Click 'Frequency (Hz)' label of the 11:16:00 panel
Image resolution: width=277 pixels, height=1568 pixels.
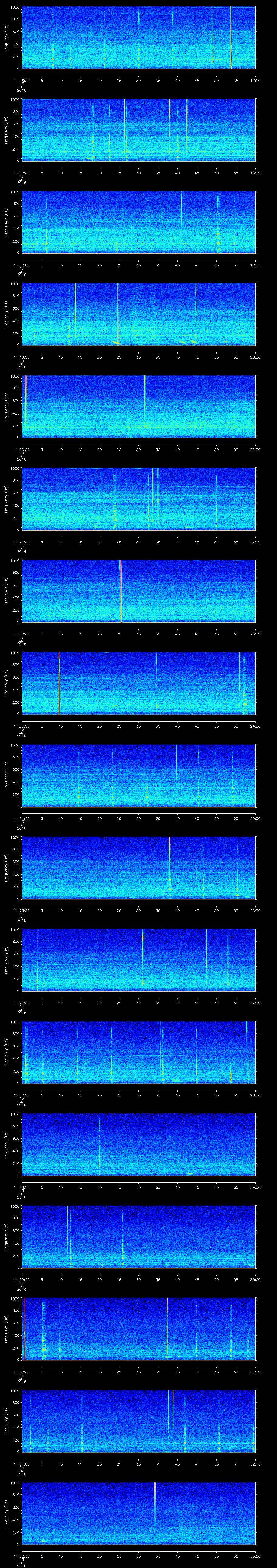click(6, 38)
